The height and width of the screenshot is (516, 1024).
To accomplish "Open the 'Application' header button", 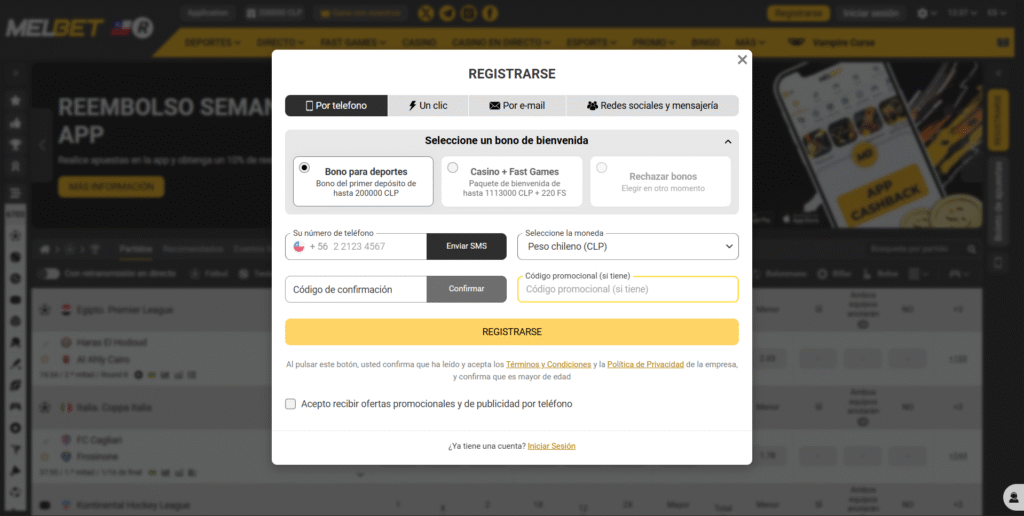I will 208,13.
